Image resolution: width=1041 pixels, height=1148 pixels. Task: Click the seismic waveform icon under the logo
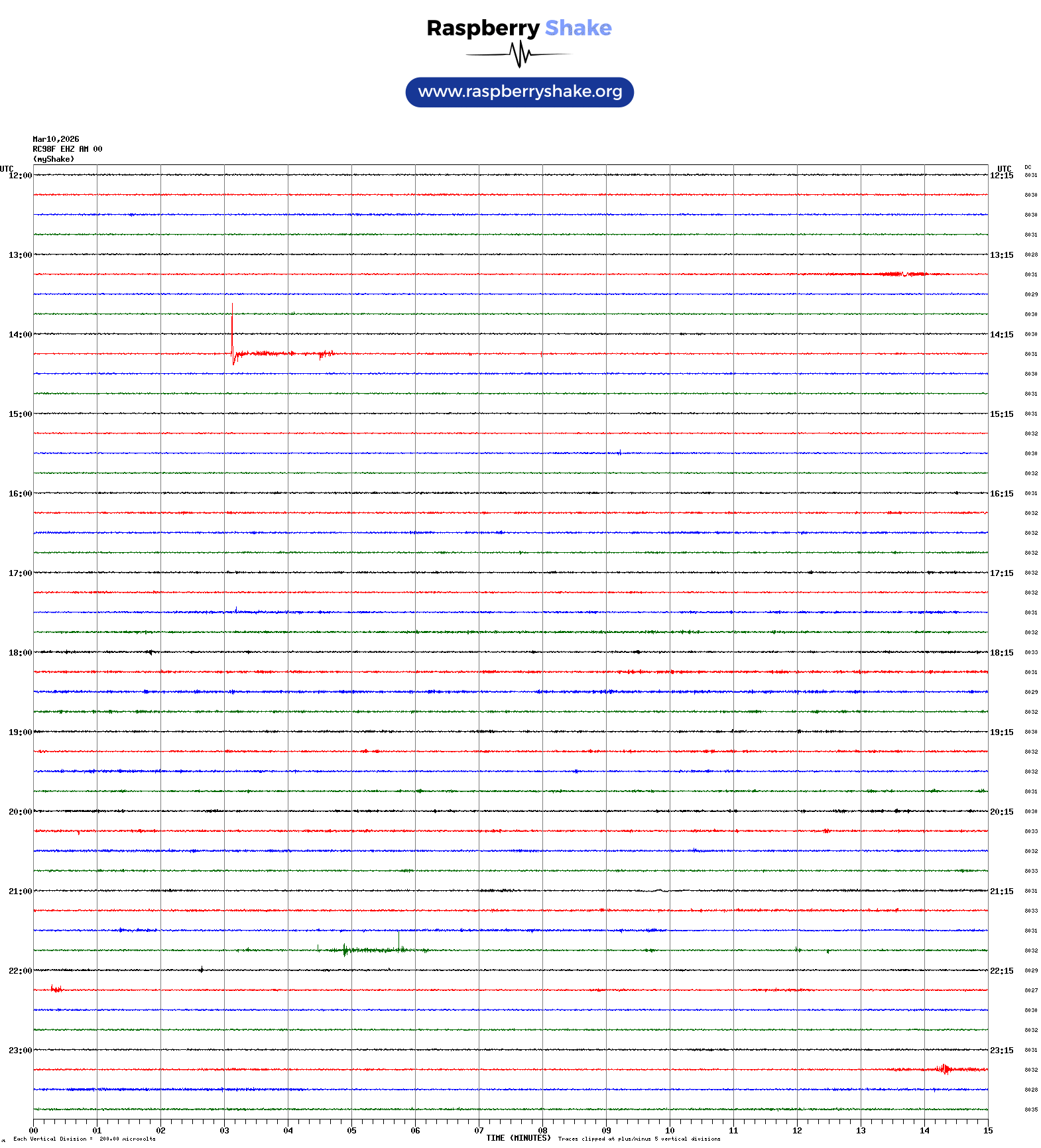click(519, 54)
